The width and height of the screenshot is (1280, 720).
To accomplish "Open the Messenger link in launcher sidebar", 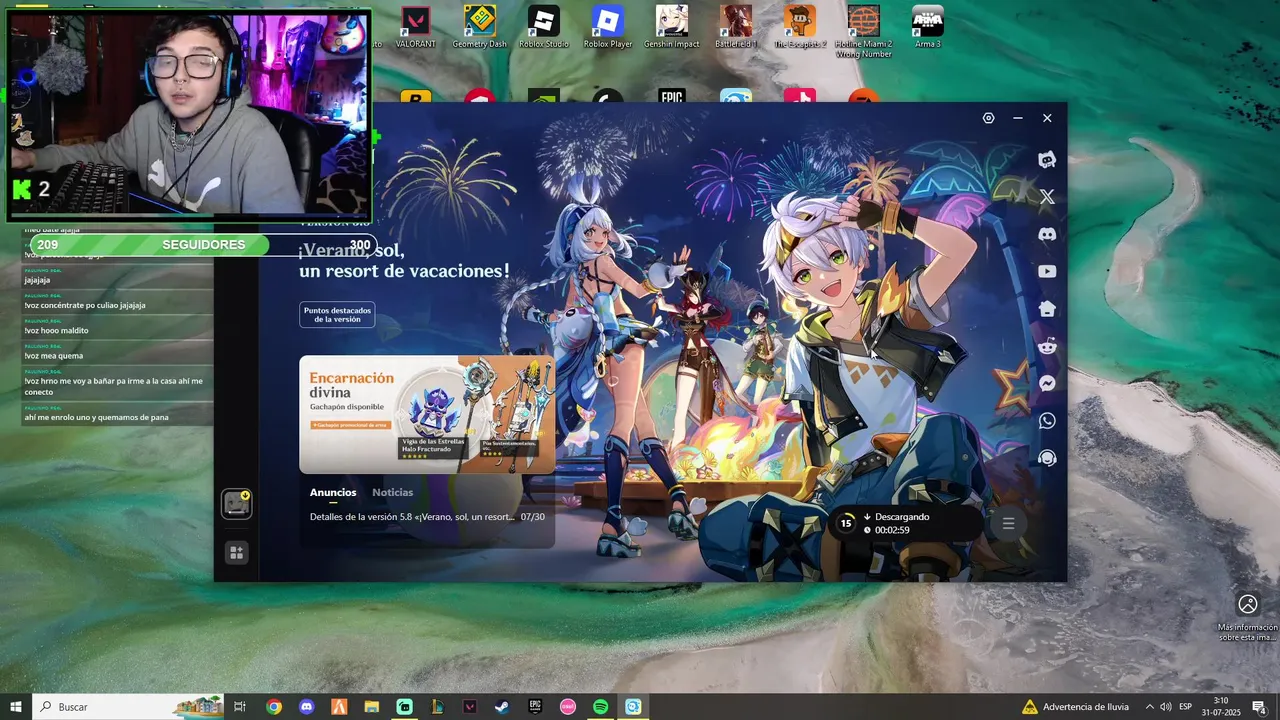I will pos(1047,384).
